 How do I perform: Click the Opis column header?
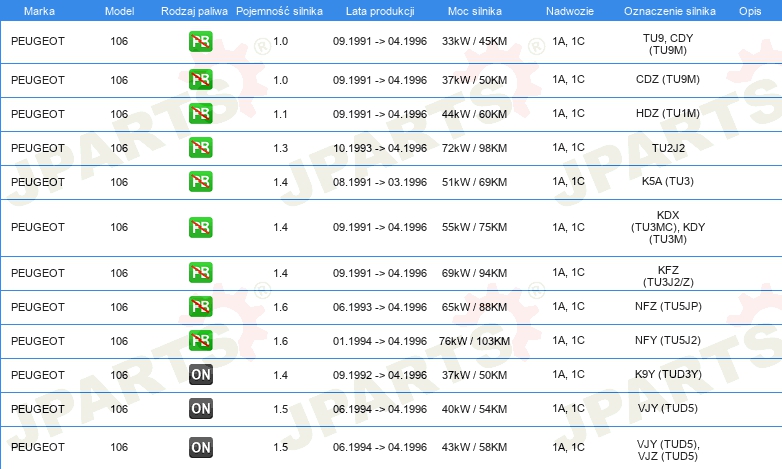(x=750, y=11)
